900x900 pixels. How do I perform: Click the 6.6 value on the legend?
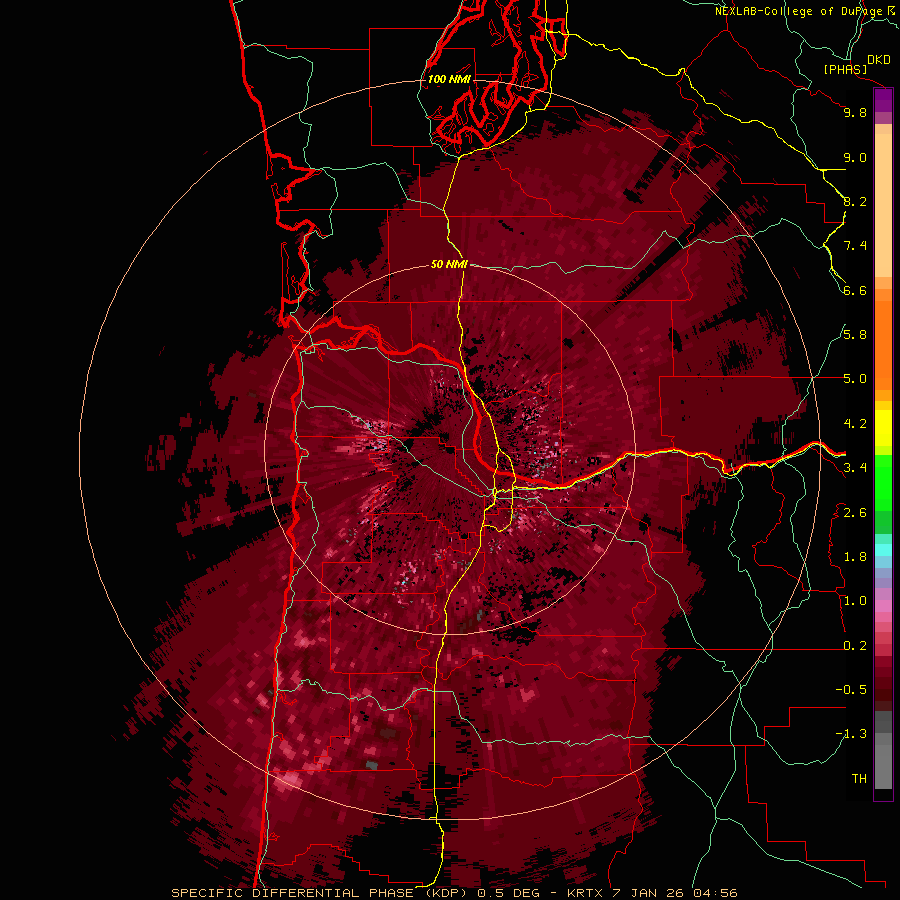855,290
